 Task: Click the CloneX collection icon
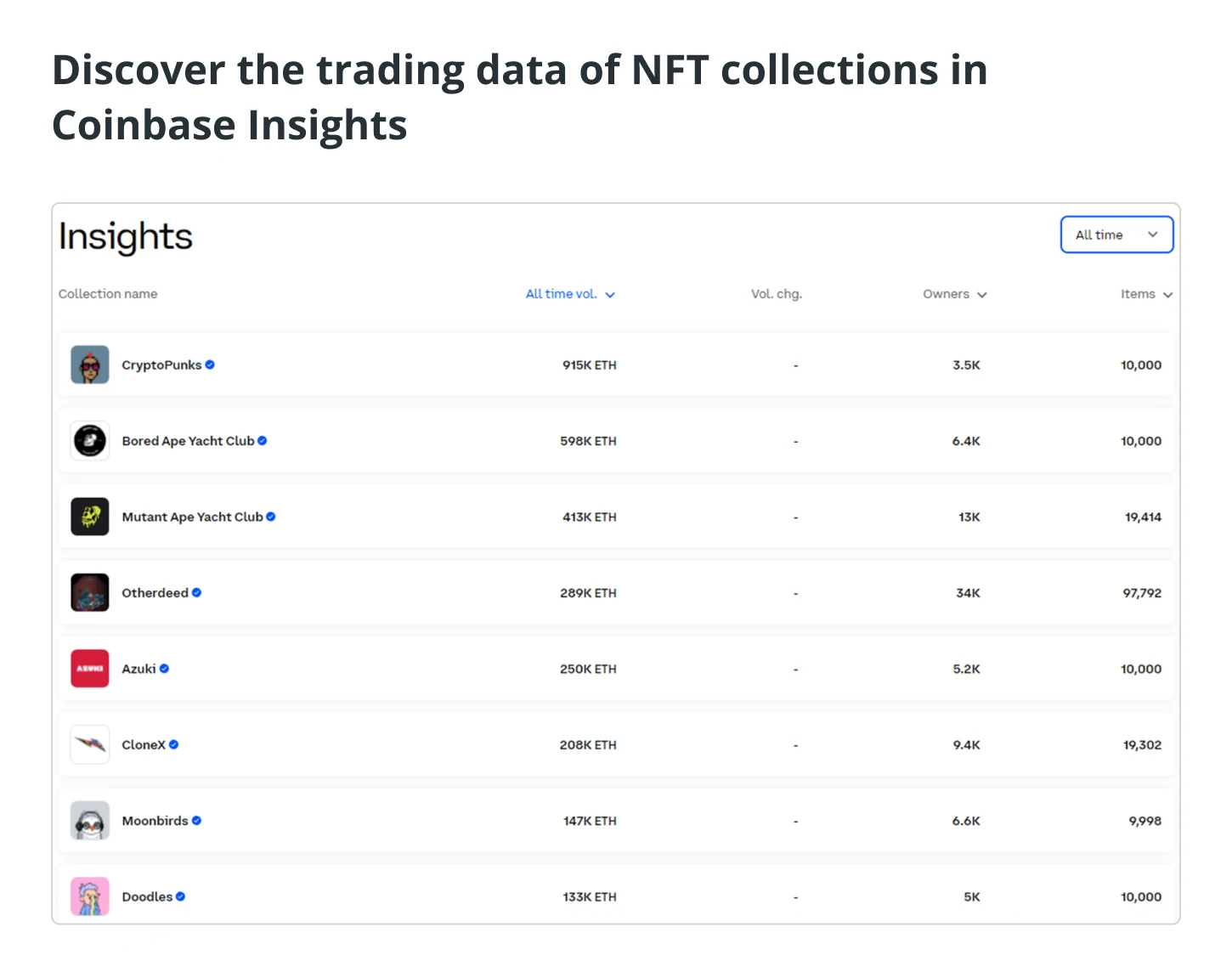click(x=89, y=744)
